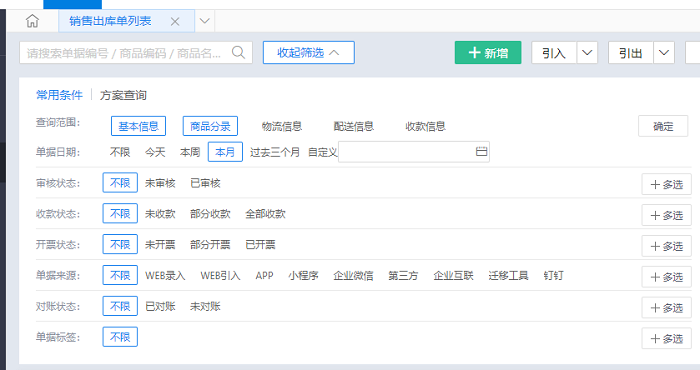The image size is (700, 370).
Task: Select 不限 for 审核状态
Action: tap(120, 183)
